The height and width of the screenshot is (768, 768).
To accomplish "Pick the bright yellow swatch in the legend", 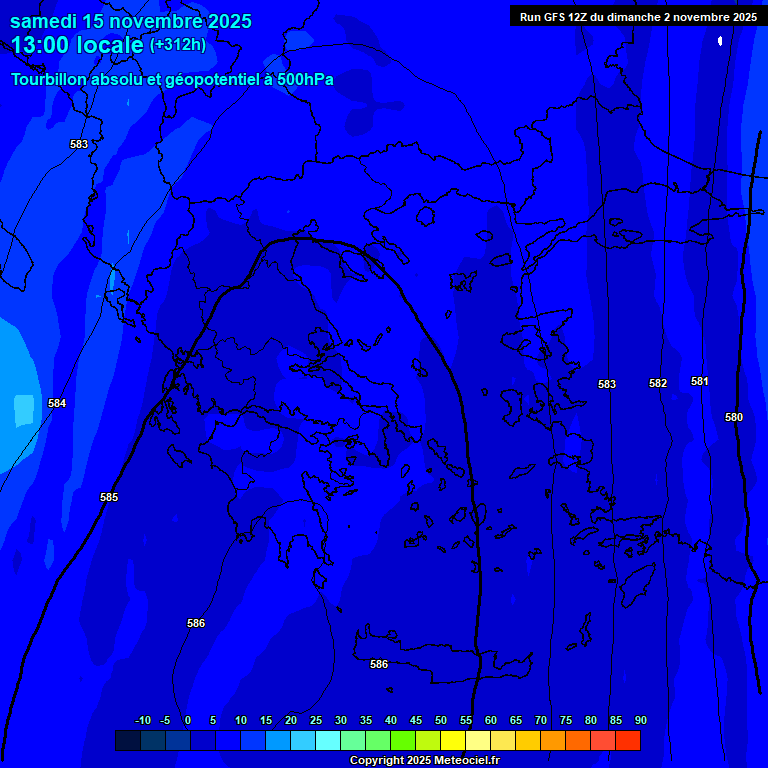I will (453, 741).
